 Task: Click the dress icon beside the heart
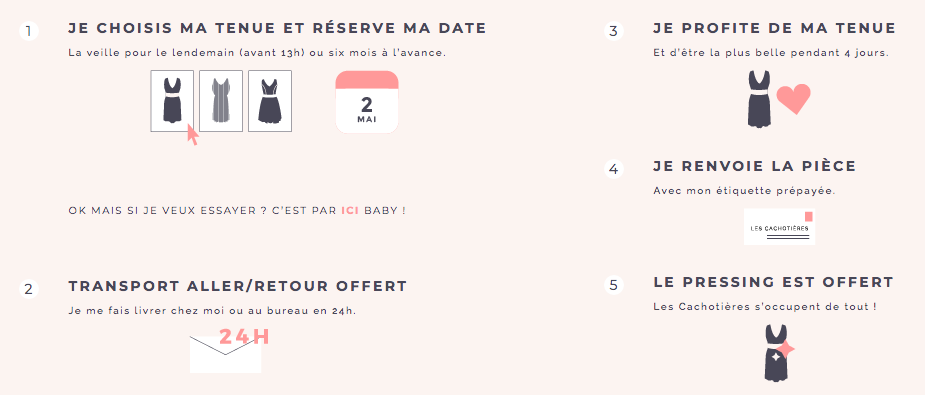pos(759,99)
